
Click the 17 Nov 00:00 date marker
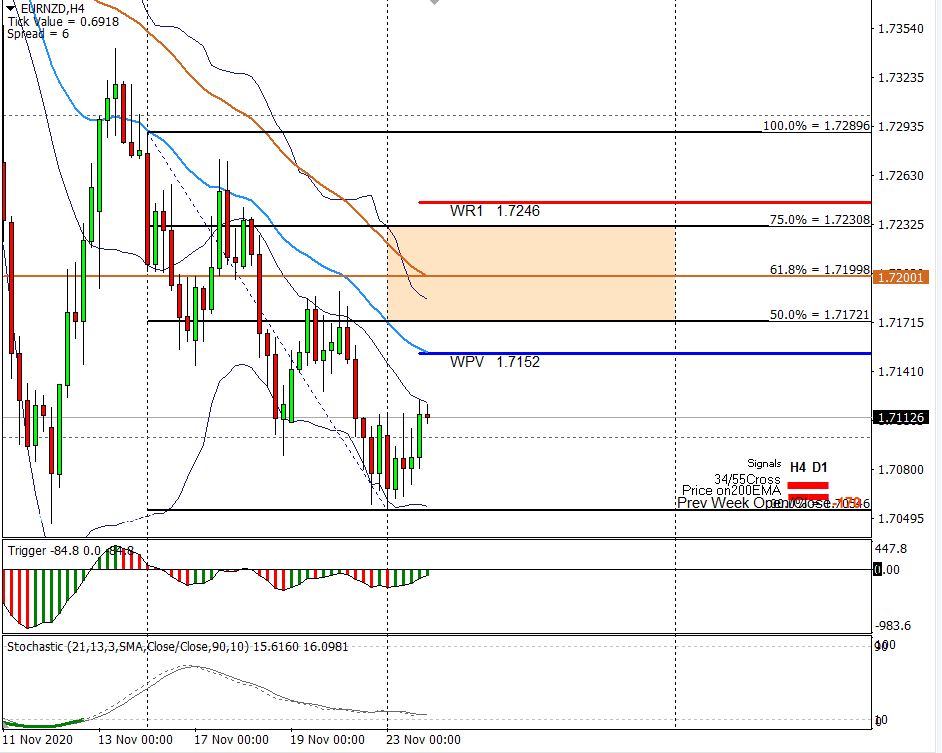231,740
